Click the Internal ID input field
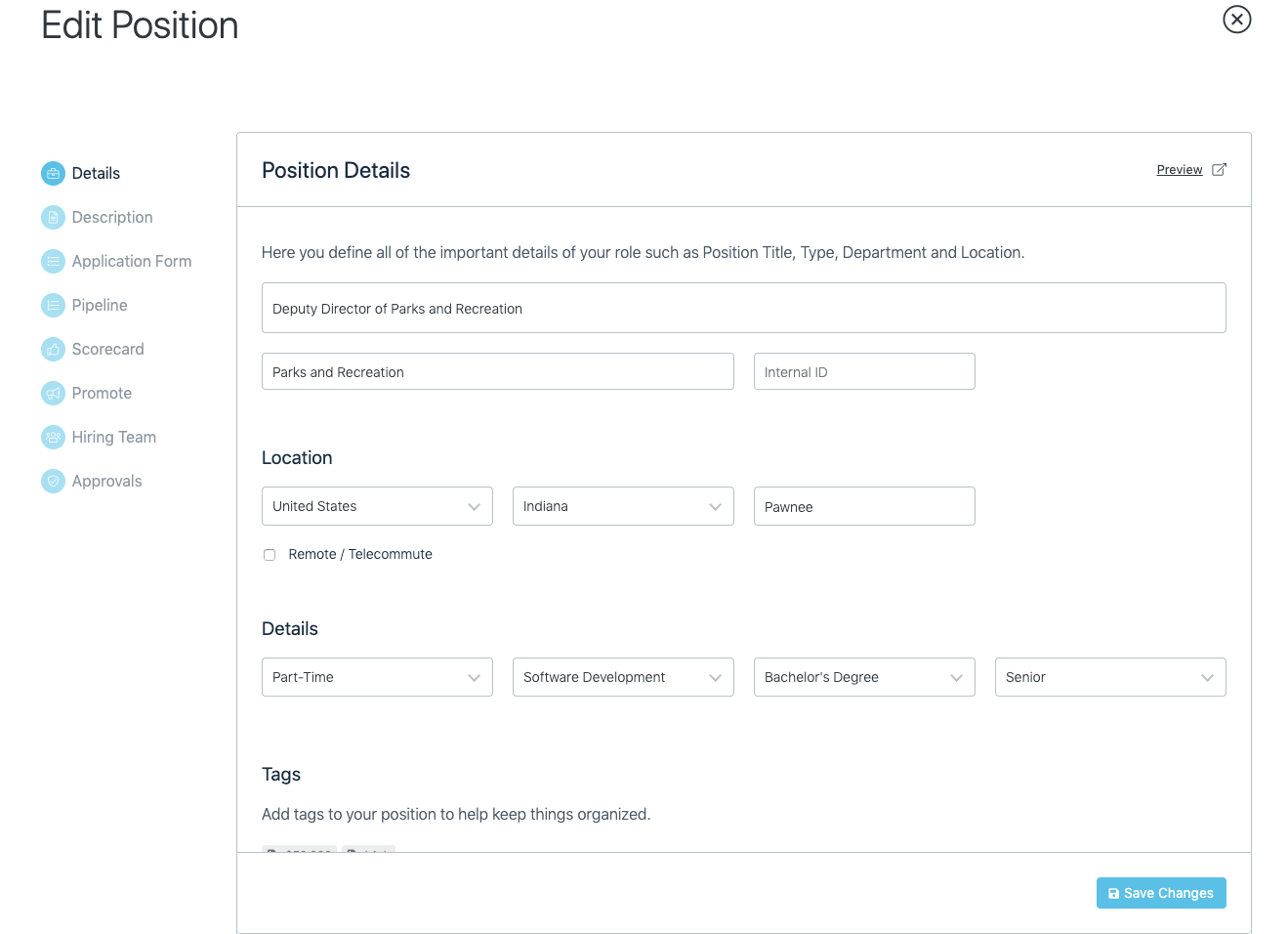 point(864,372)
